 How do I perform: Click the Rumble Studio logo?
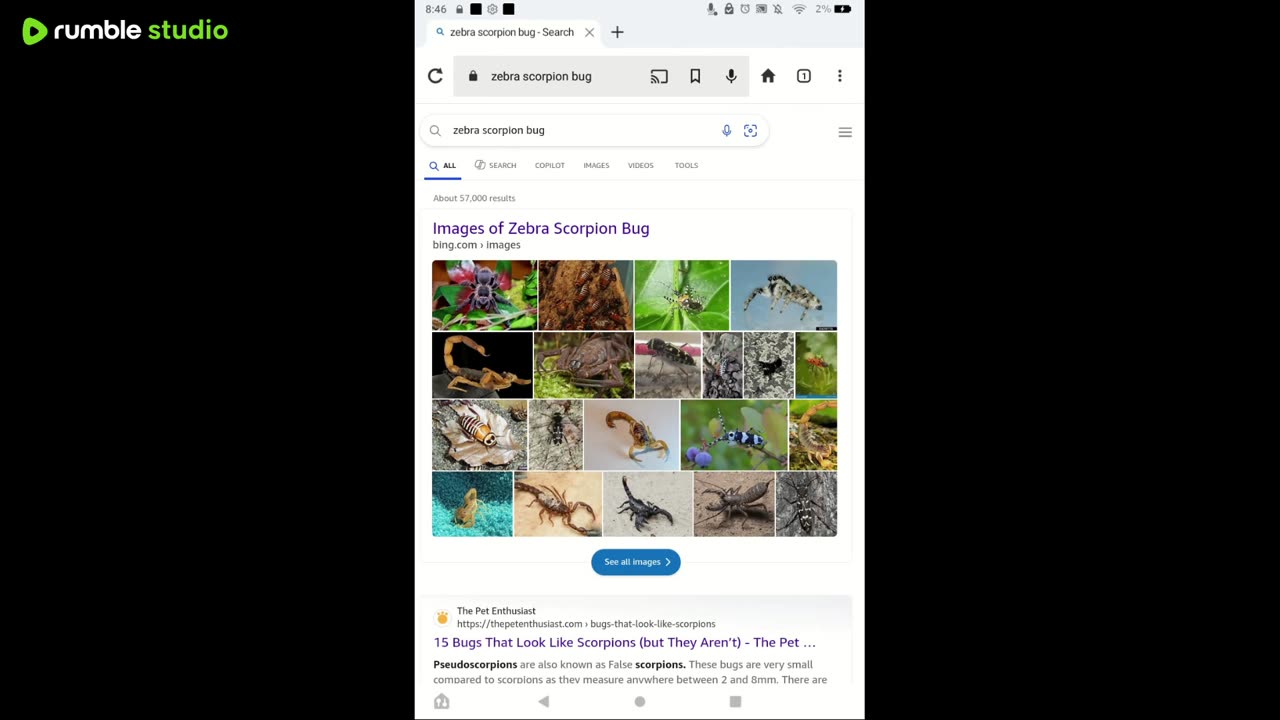click(125, 31)
